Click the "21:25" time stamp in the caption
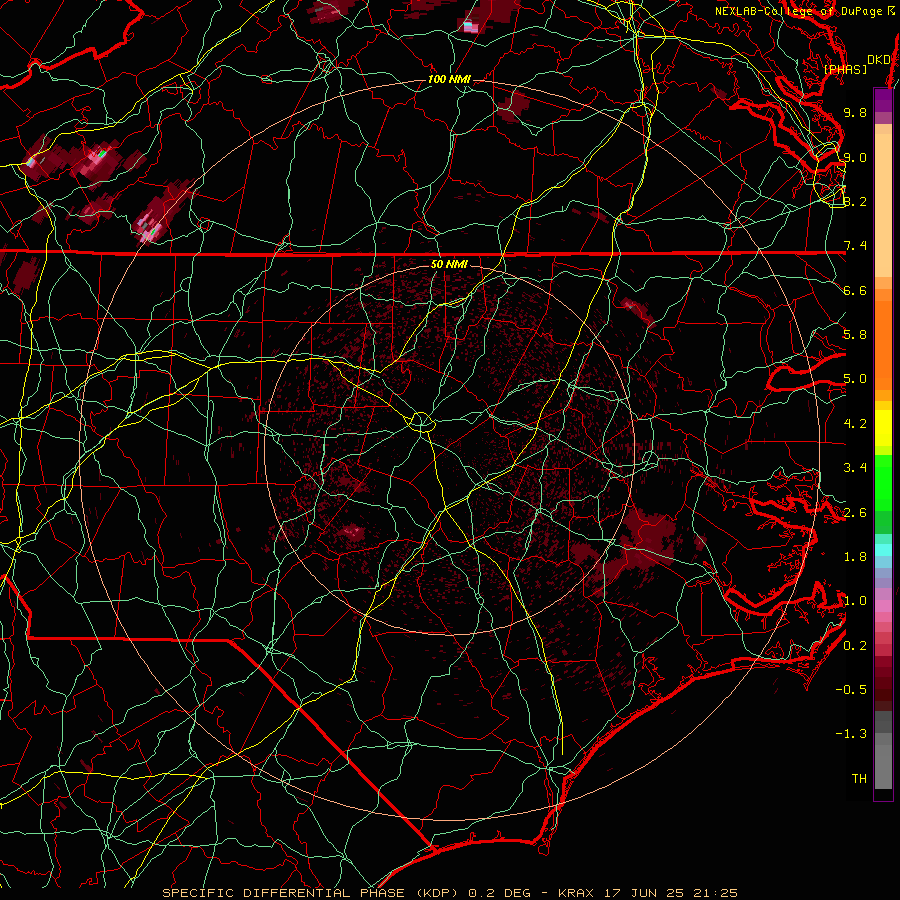 click(x=718, y=893)
